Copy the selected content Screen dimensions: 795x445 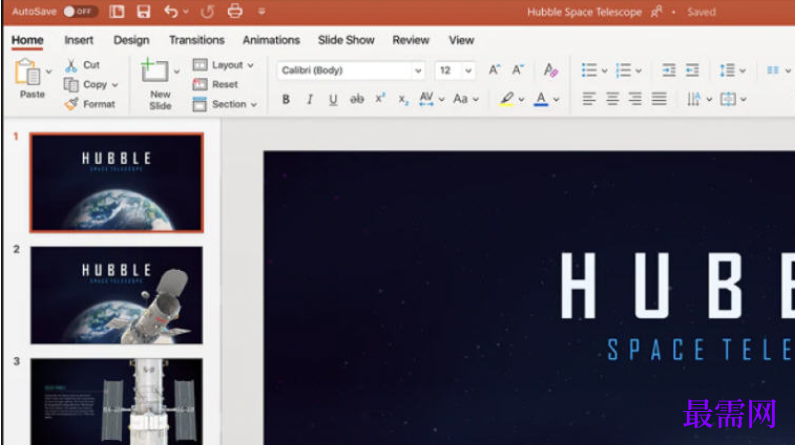click(x=86, y=85)
